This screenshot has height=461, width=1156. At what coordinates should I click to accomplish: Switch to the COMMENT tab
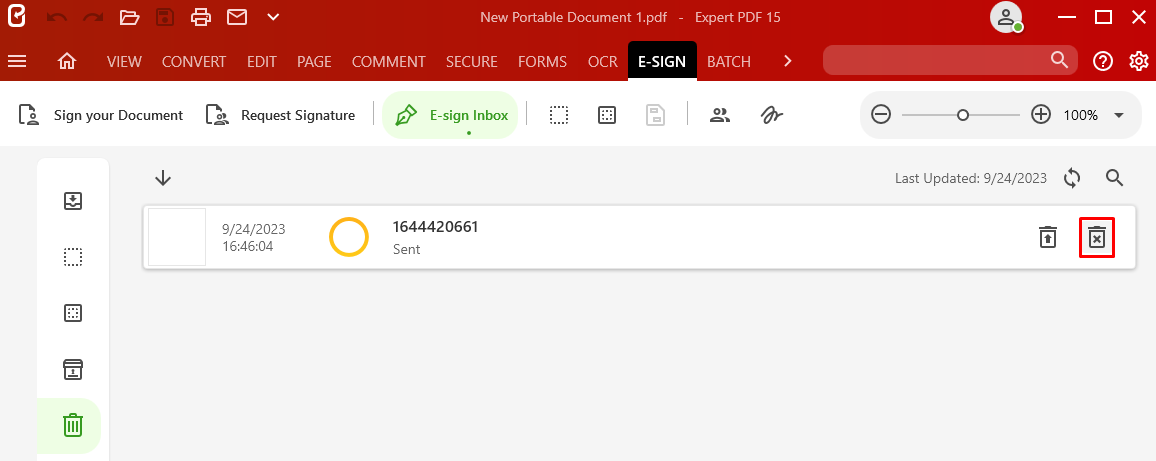(x=389, y=61)
